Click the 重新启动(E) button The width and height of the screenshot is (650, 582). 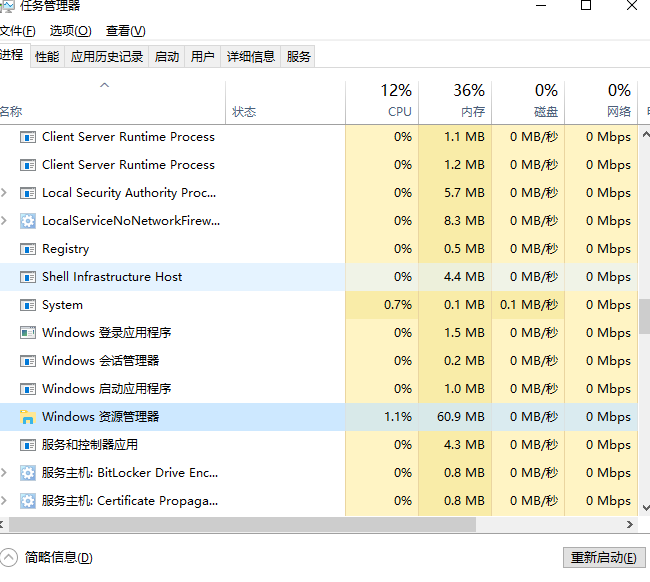(x=604, y=558)
